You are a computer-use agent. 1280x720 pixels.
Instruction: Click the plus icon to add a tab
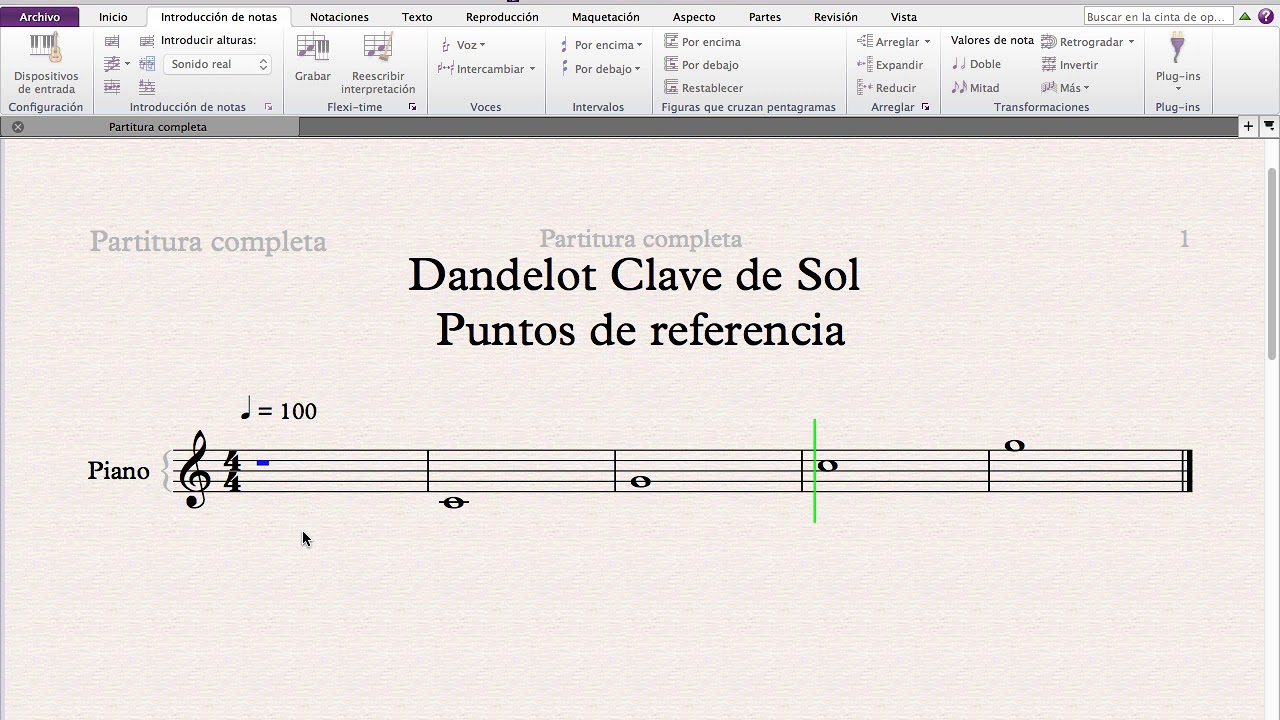click(x=1248, y=126)
